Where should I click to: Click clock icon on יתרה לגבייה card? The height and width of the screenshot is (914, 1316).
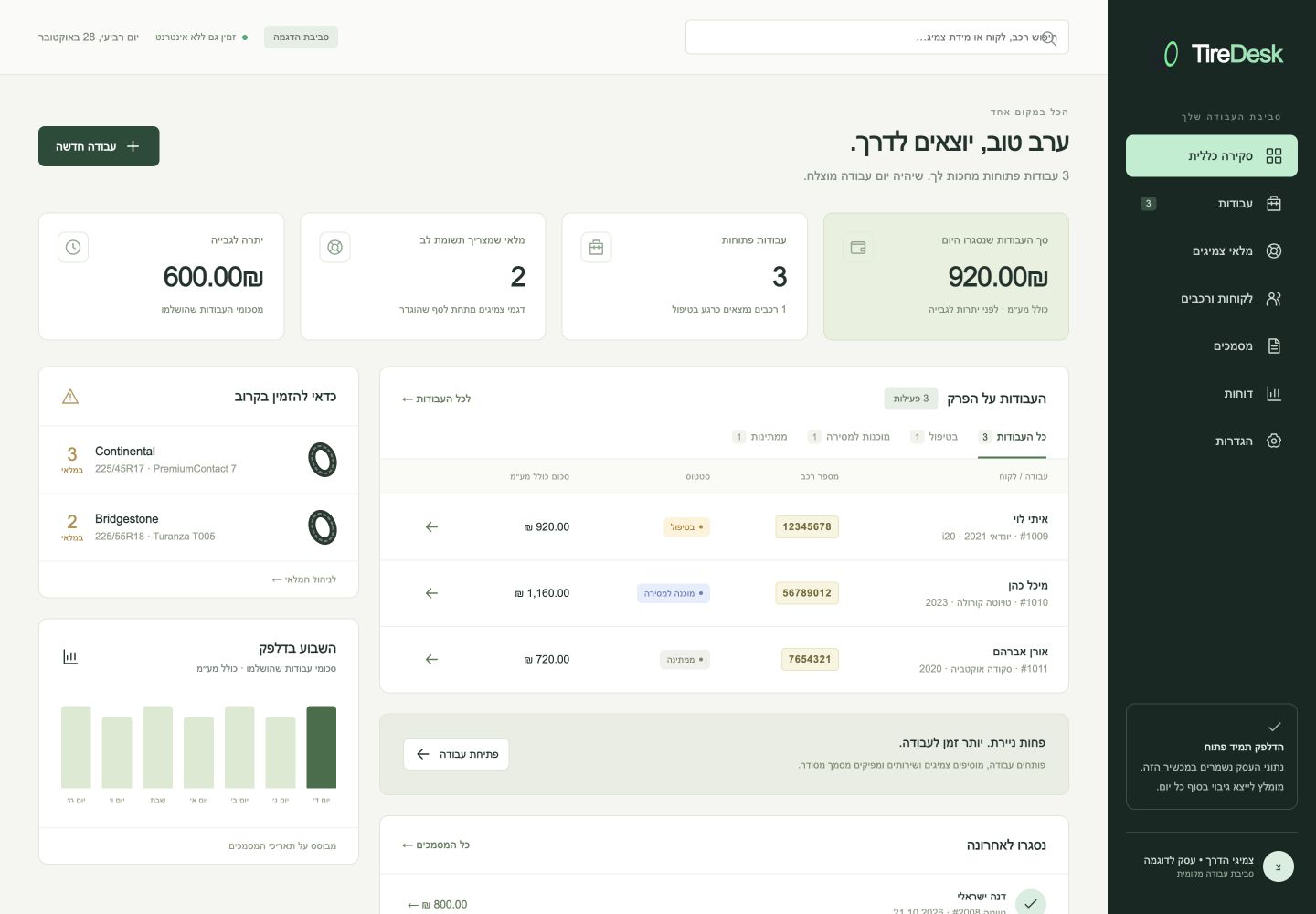pyautogui.click(x=73, y=248)
